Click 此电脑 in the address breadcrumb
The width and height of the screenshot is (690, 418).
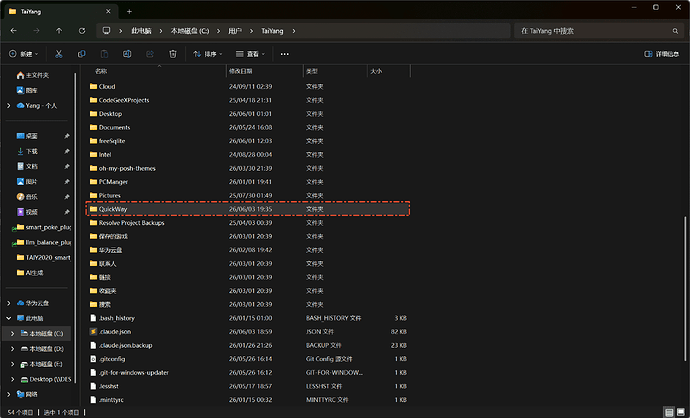pyautogui.click(x=141, y=31)
